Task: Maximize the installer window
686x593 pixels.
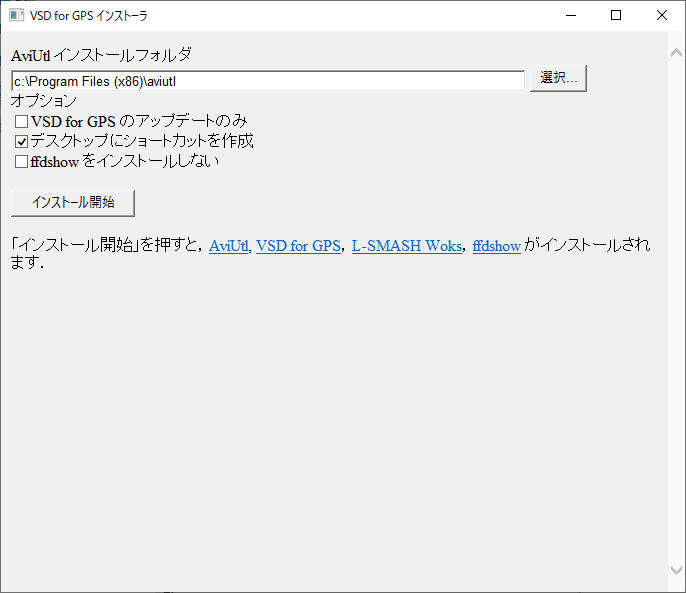Action: pos(616,15)
